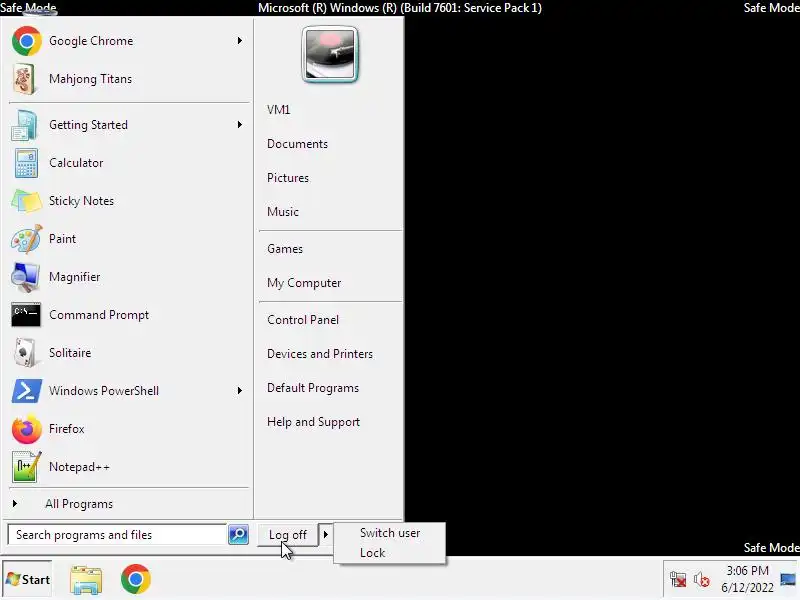Screen dimensions: 800x600
Task: Open the Music folder link
Action: (283, 212)
